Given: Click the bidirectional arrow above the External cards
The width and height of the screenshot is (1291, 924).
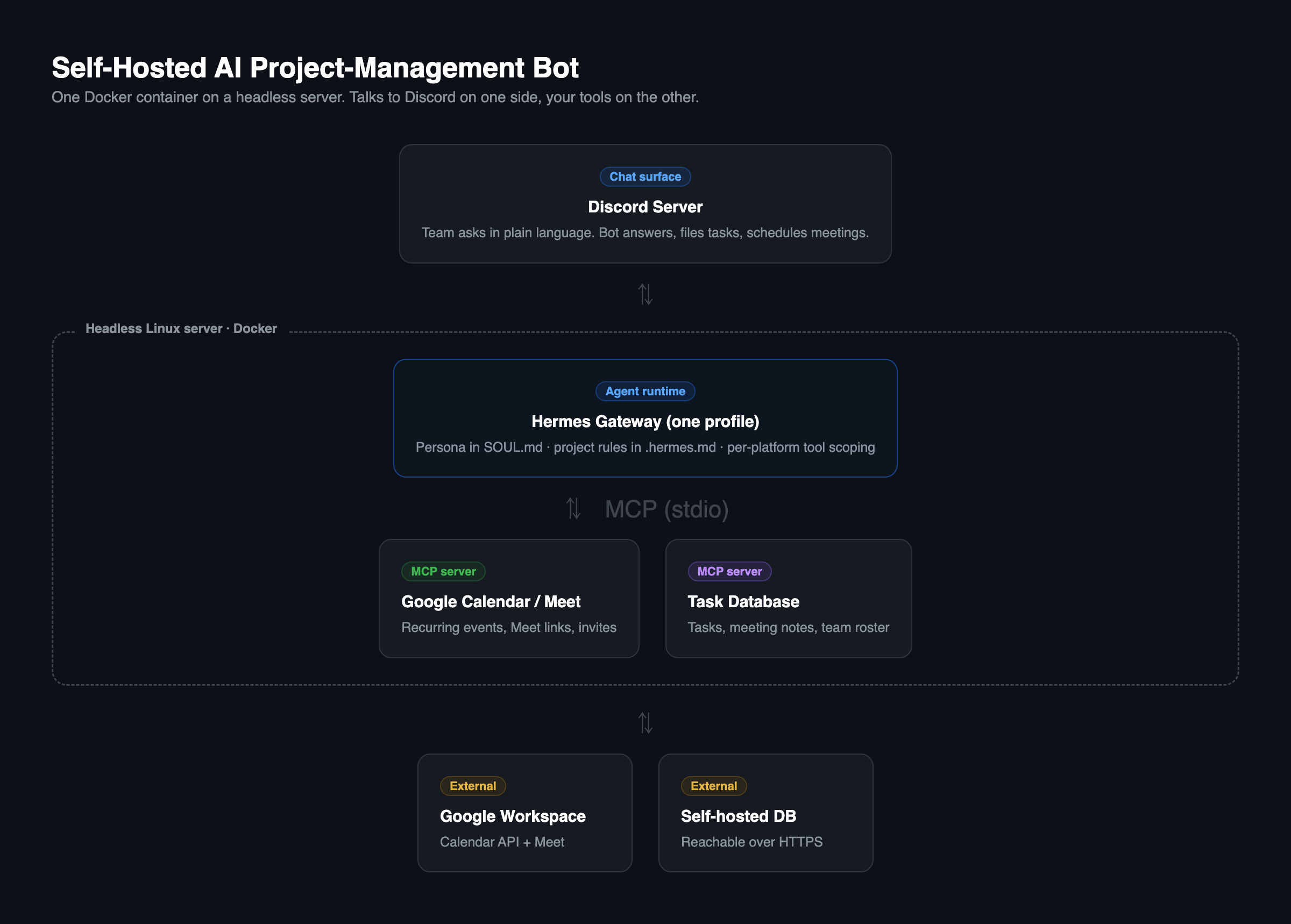Looking at the screenshot, I should tap(645, 723).
